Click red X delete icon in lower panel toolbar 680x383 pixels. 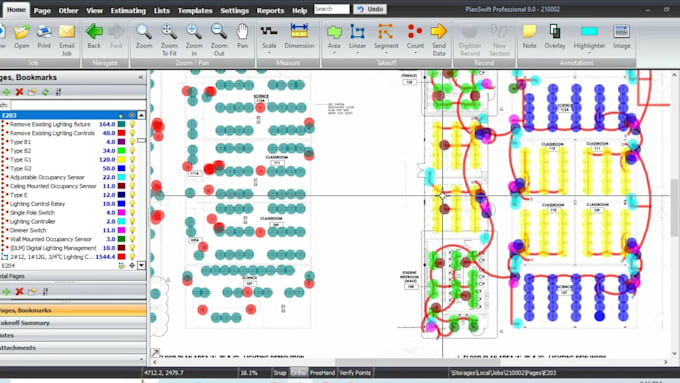tap(19, 291)
